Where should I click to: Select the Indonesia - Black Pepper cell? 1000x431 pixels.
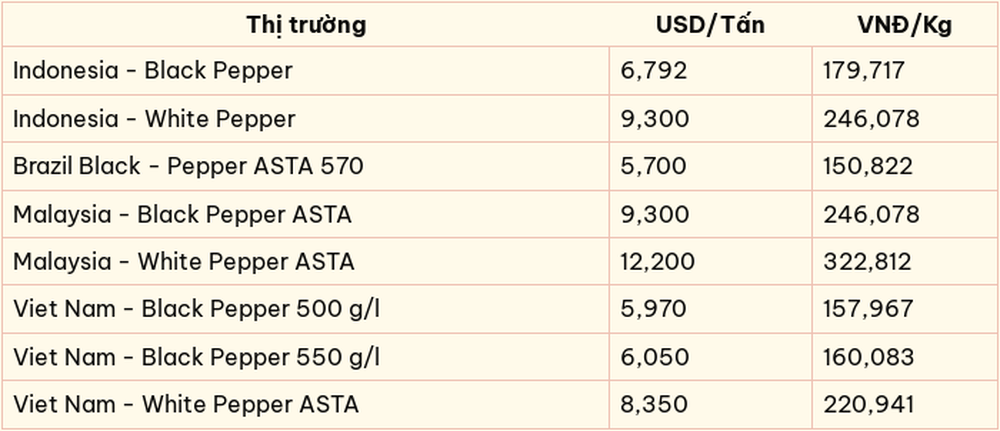tap(306, 71)
